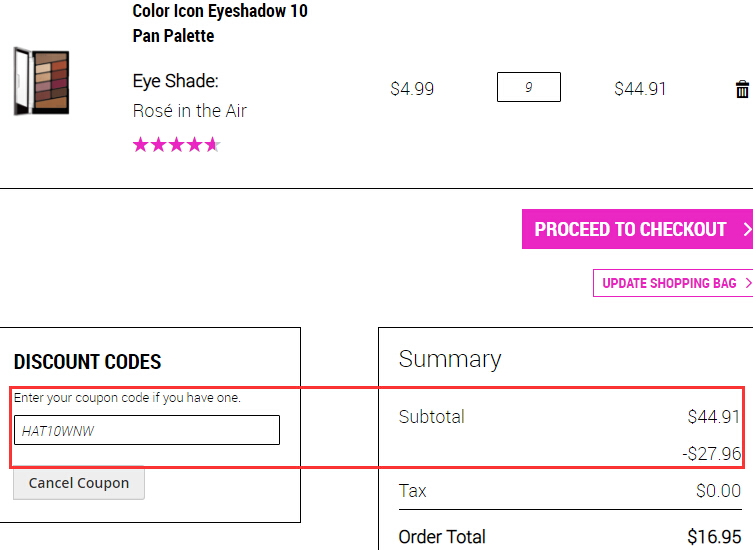Click the Eye Shade label

pyautogui.click(x=176, y=81)
